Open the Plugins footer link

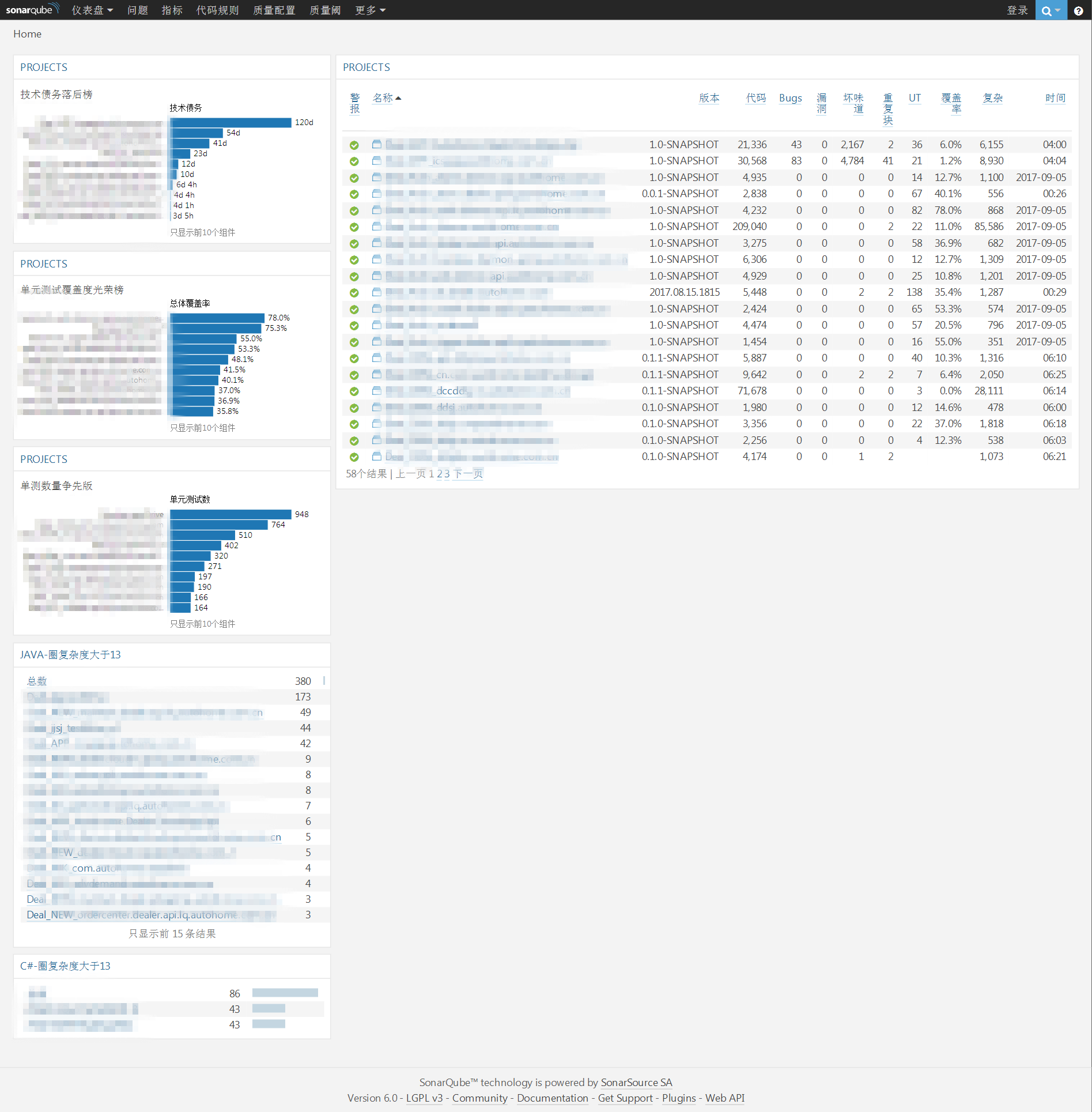[x=679, y=1098]
